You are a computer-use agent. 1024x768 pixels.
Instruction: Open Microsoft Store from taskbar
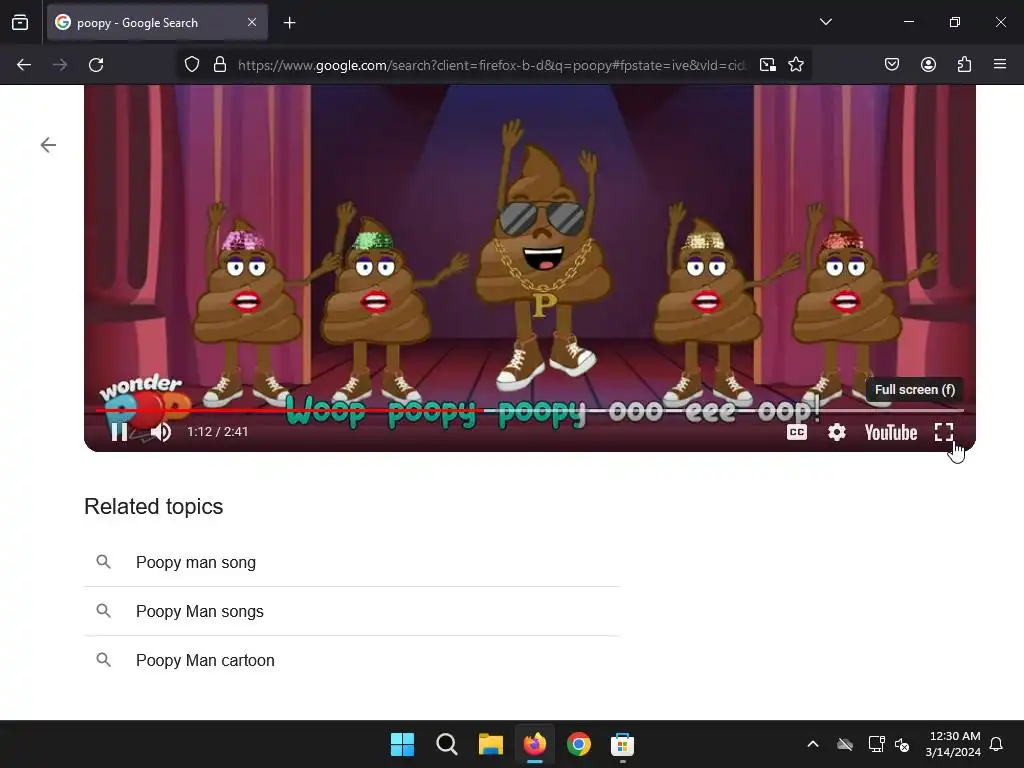(622, 744)
